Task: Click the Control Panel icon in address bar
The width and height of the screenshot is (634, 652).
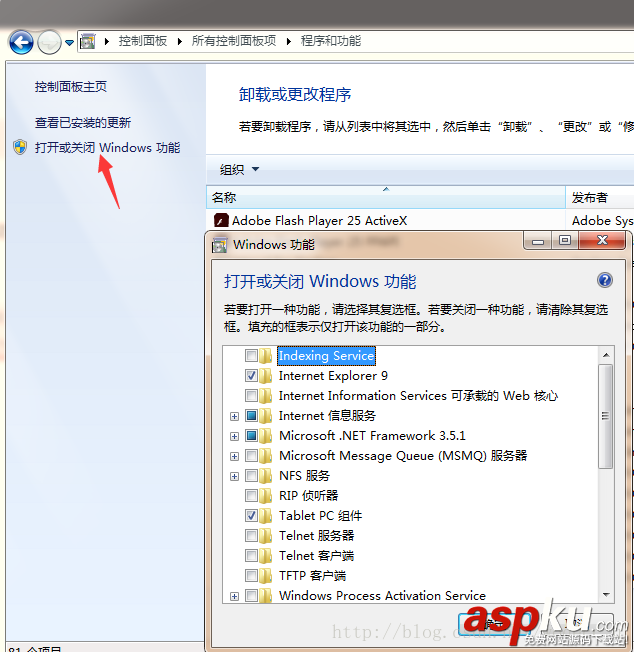Action: (x=88, y=41)
